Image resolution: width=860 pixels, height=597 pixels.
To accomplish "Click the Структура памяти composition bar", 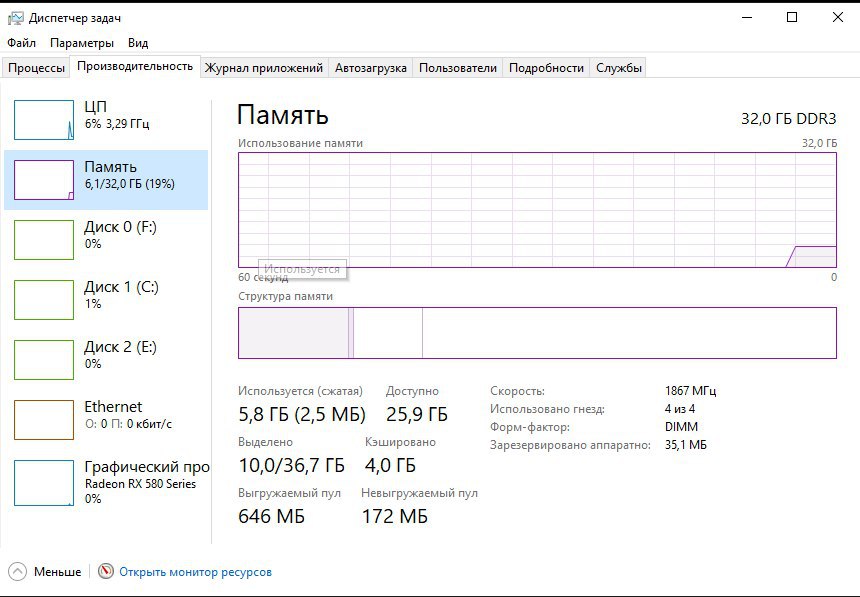I will pyautogui.click(x=538, y=333).
